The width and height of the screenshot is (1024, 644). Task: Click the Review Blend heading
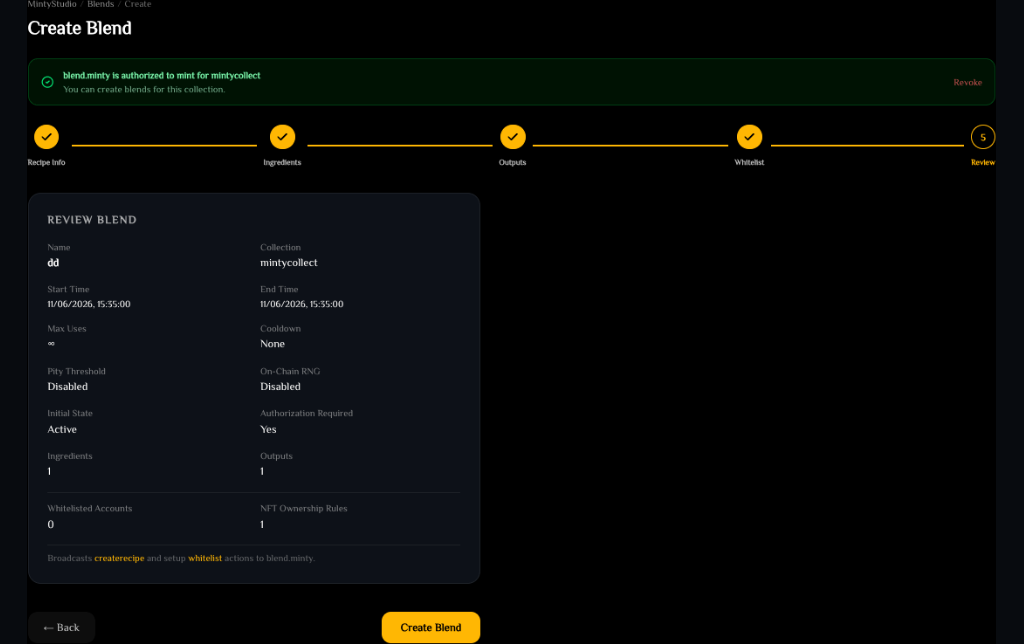click(92, 220)
